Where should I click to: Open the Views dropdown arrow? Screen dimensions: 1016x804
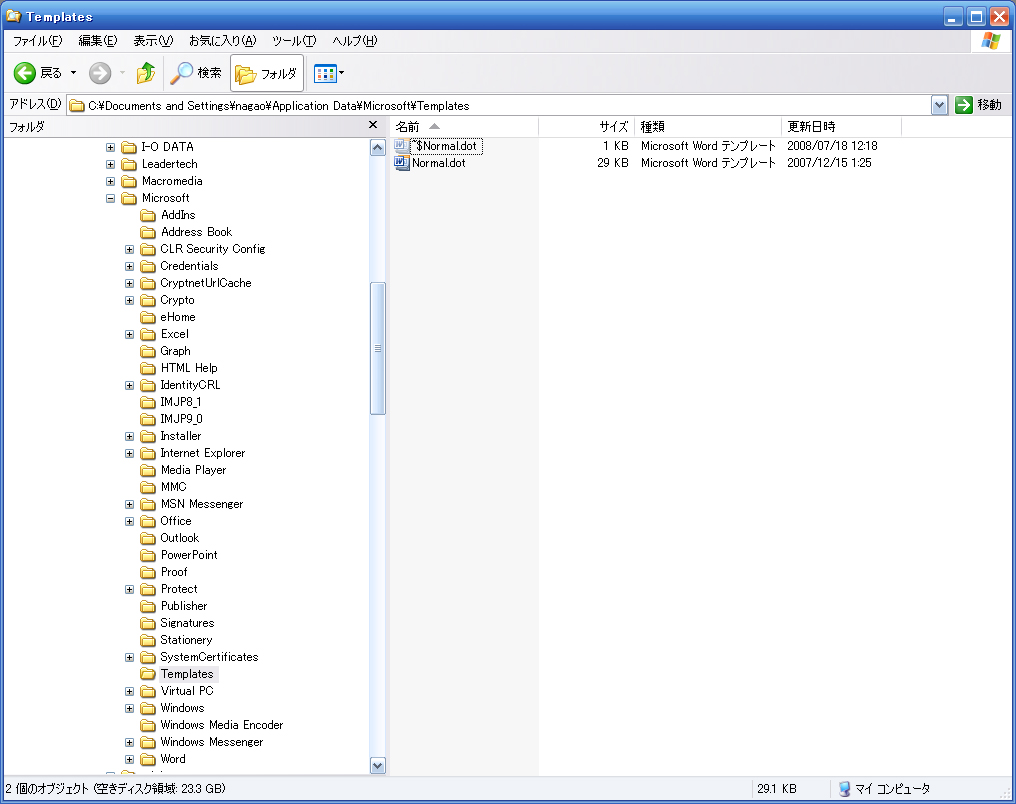(x=341, y=73)
